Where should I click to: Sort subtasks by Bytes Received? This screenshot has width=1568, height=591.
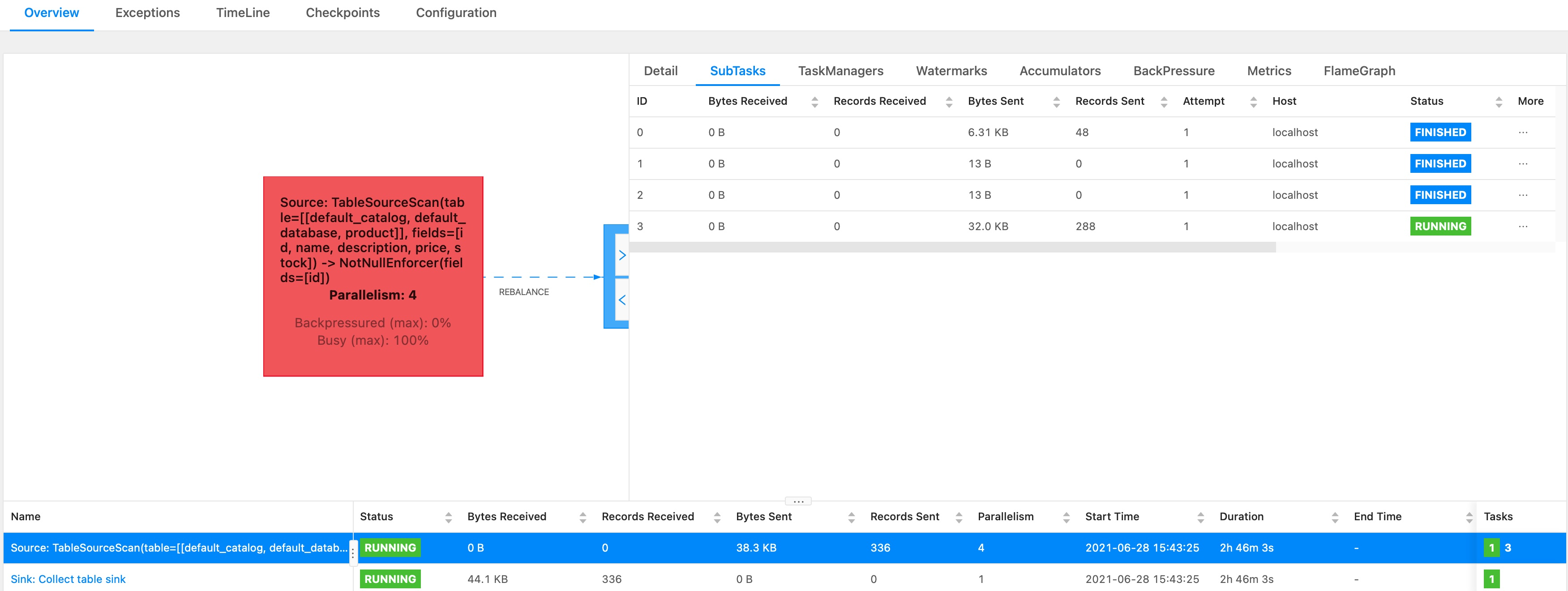tap(814, 102)
